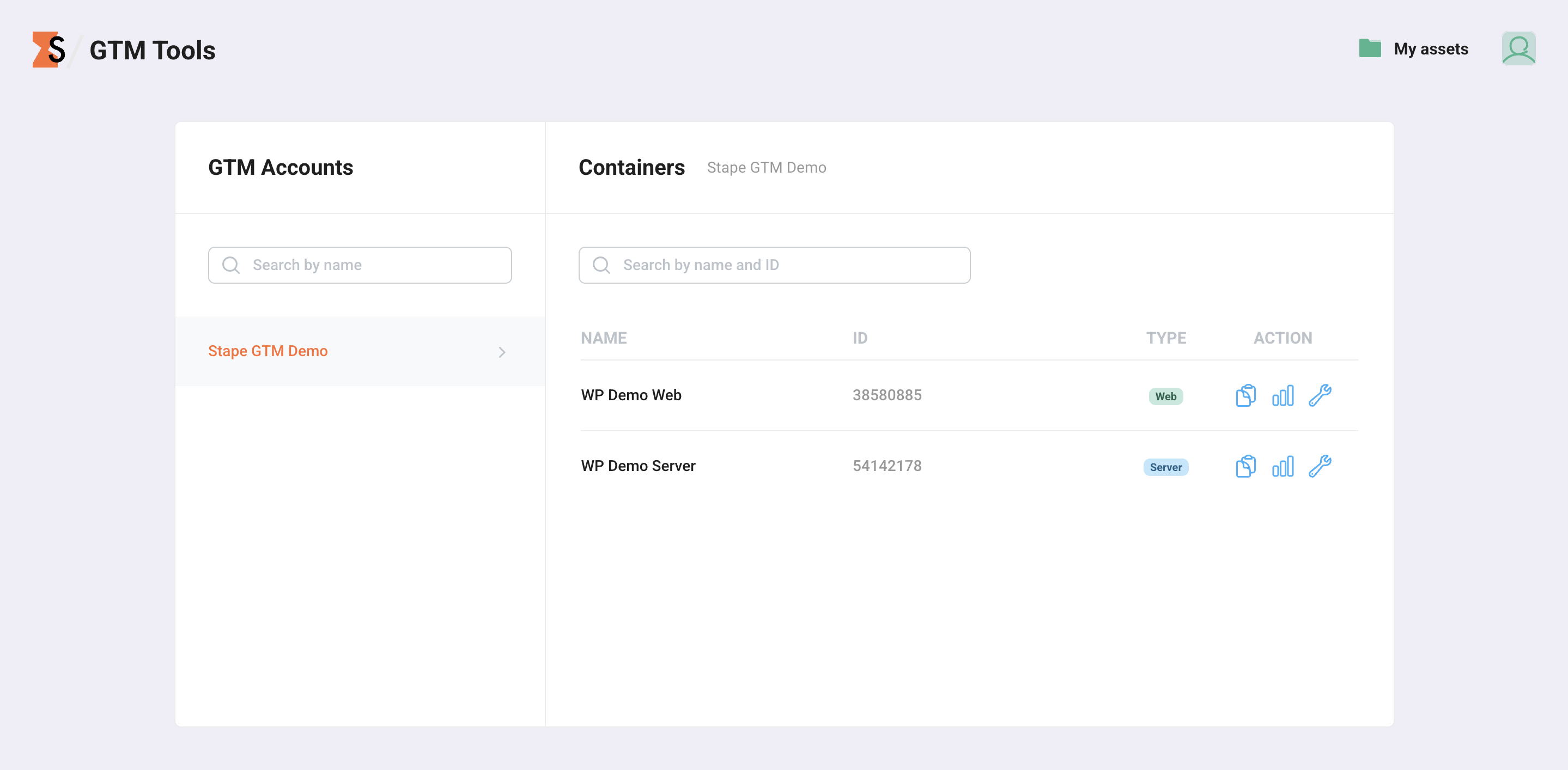Select the Stape GTM Demo account

point(360,351)
